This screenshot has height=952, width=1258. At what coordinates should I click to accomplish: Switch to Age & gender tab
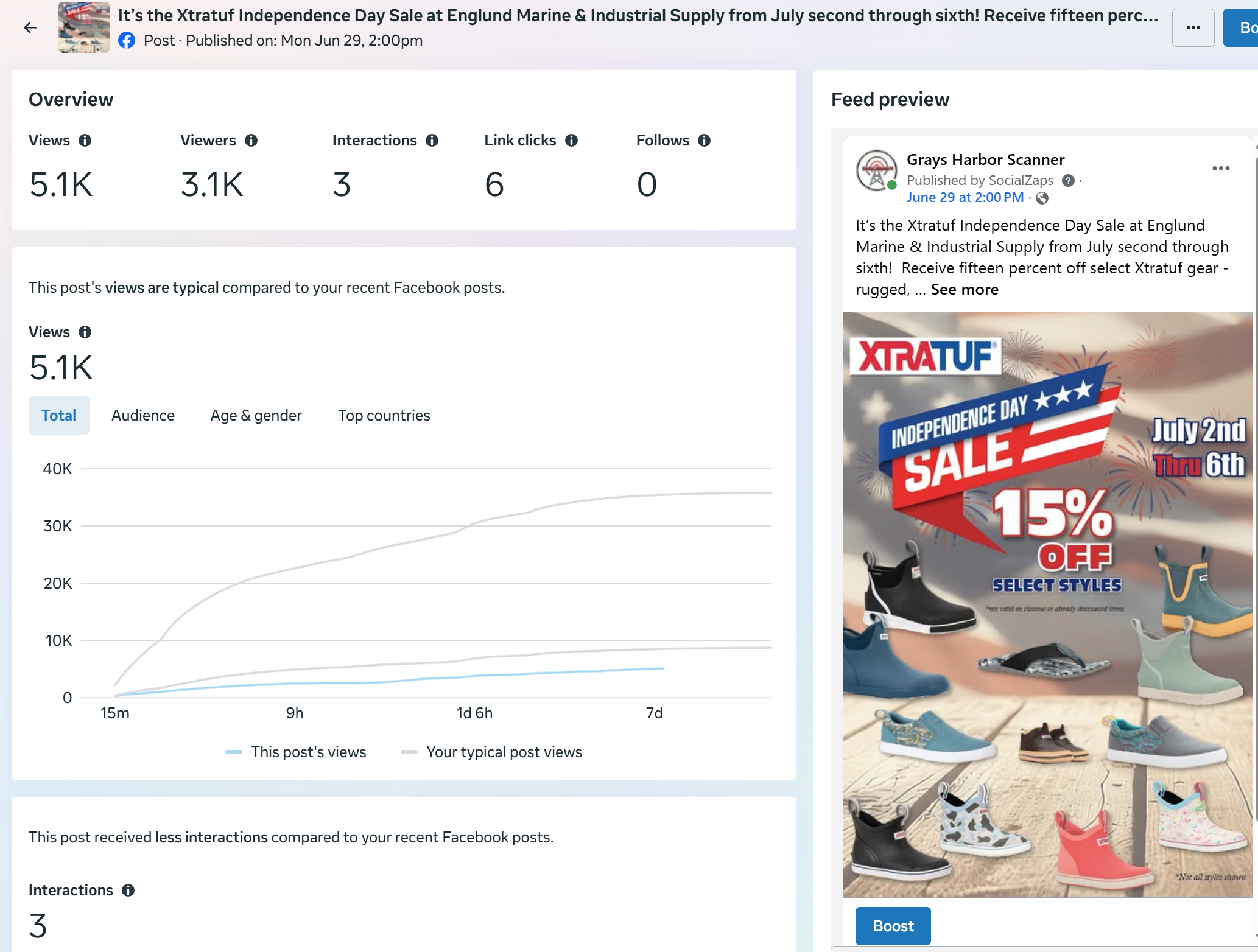point(256,416)
